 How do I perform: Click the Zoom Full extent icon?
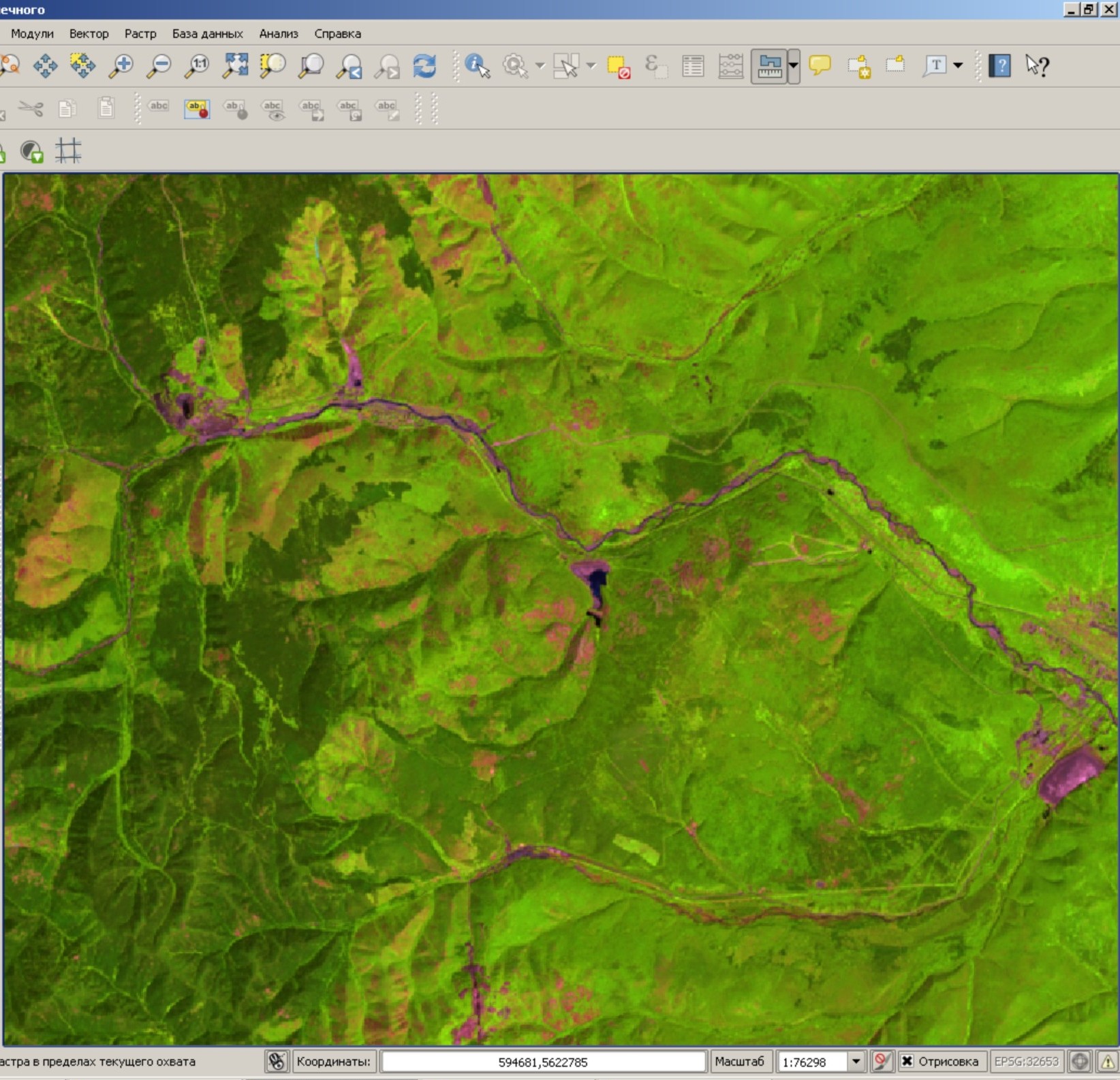click(235, 66)
